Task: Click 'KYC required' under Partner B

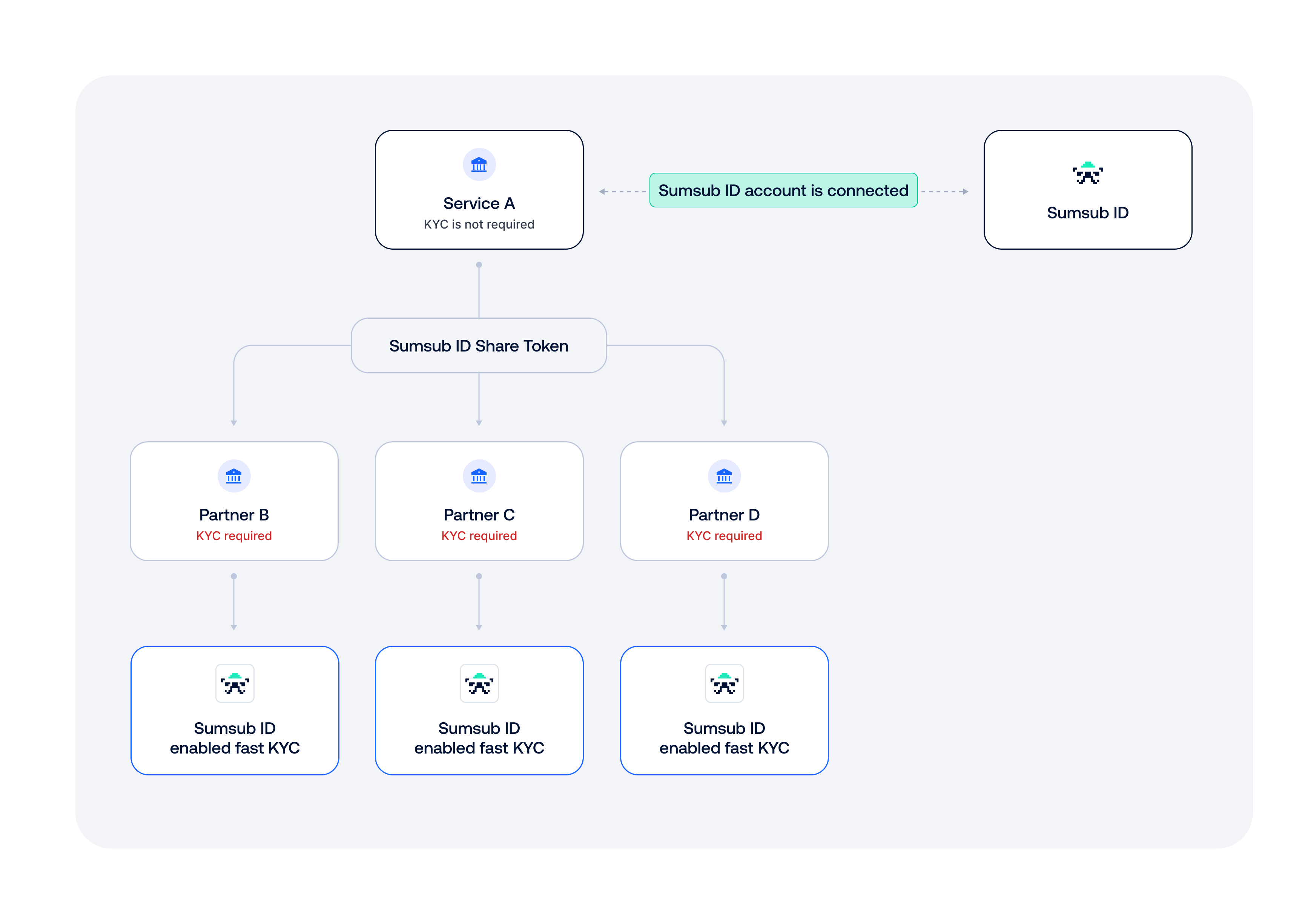Action: [234, 536]
